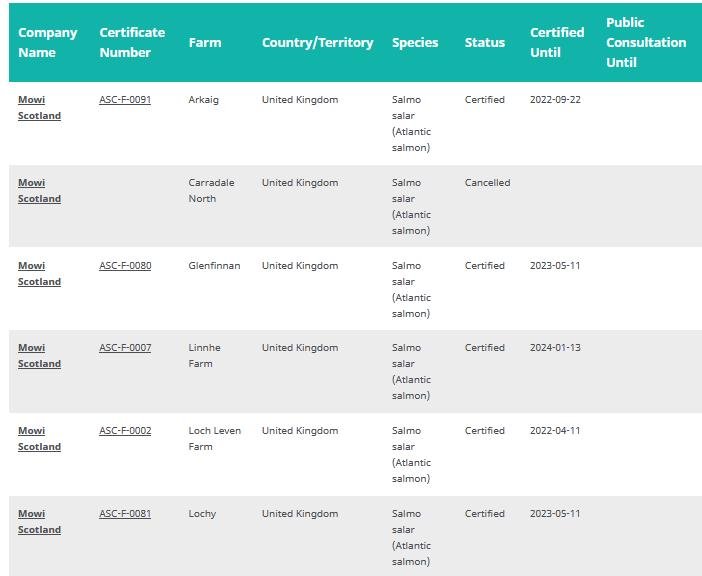Viewport: 702px width, 576px height.
Task: Open Mowi Scotland link in Carradale North row
Action: (39, 191)
